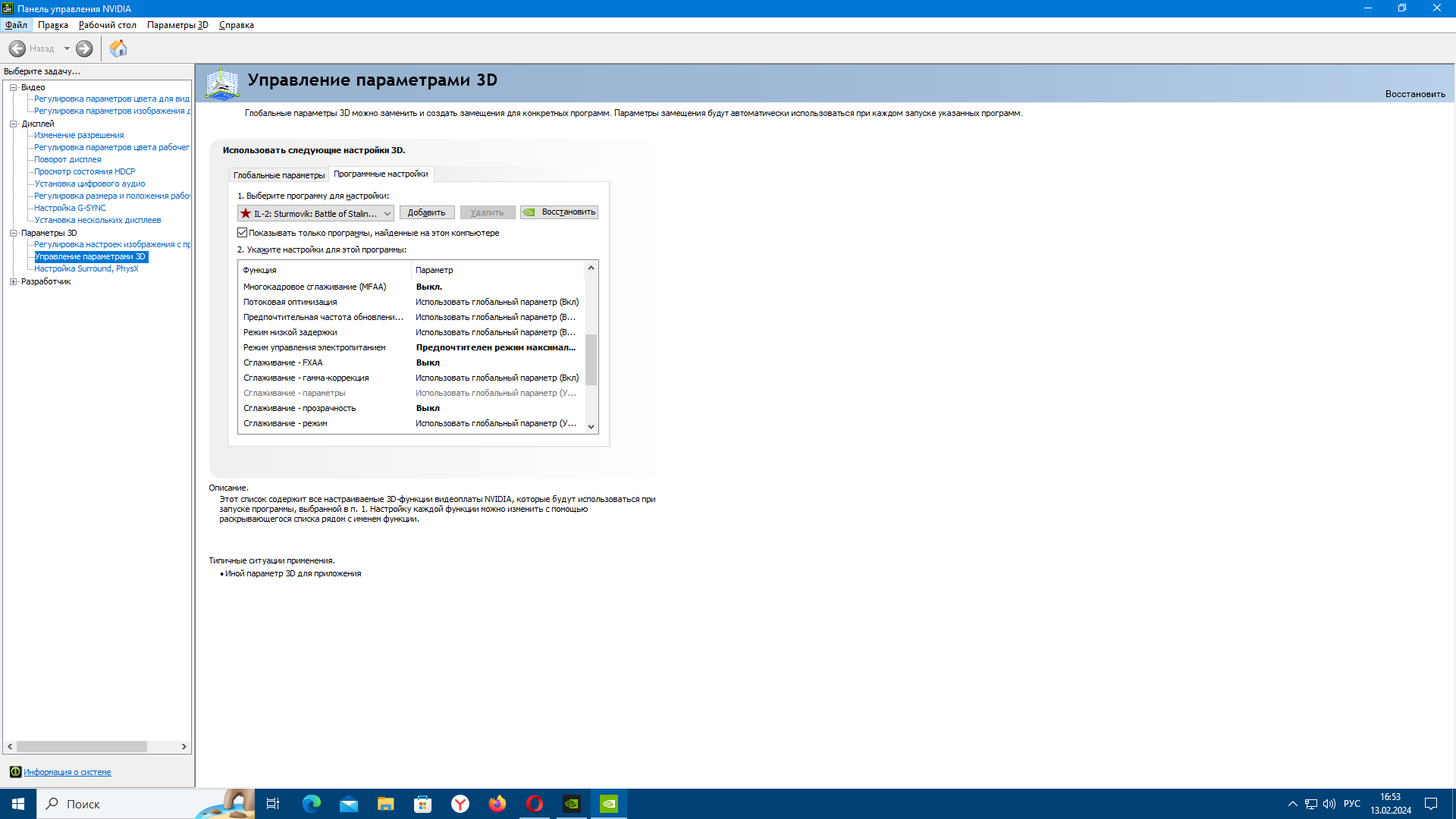1456x819 pixels.
Task: Click settings list scroll up arrow
Action: point(591,268)
